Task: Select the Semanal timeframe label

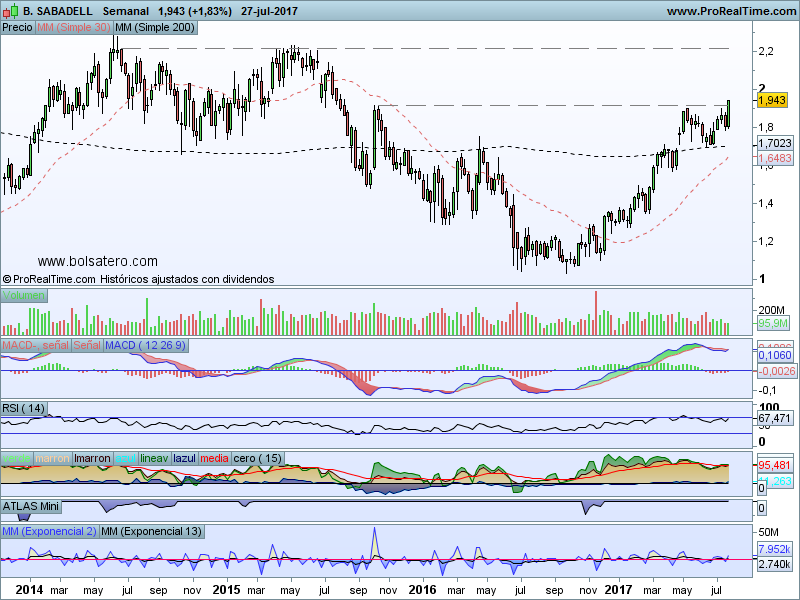Action: pyautogui.click(x=126, y=11)
